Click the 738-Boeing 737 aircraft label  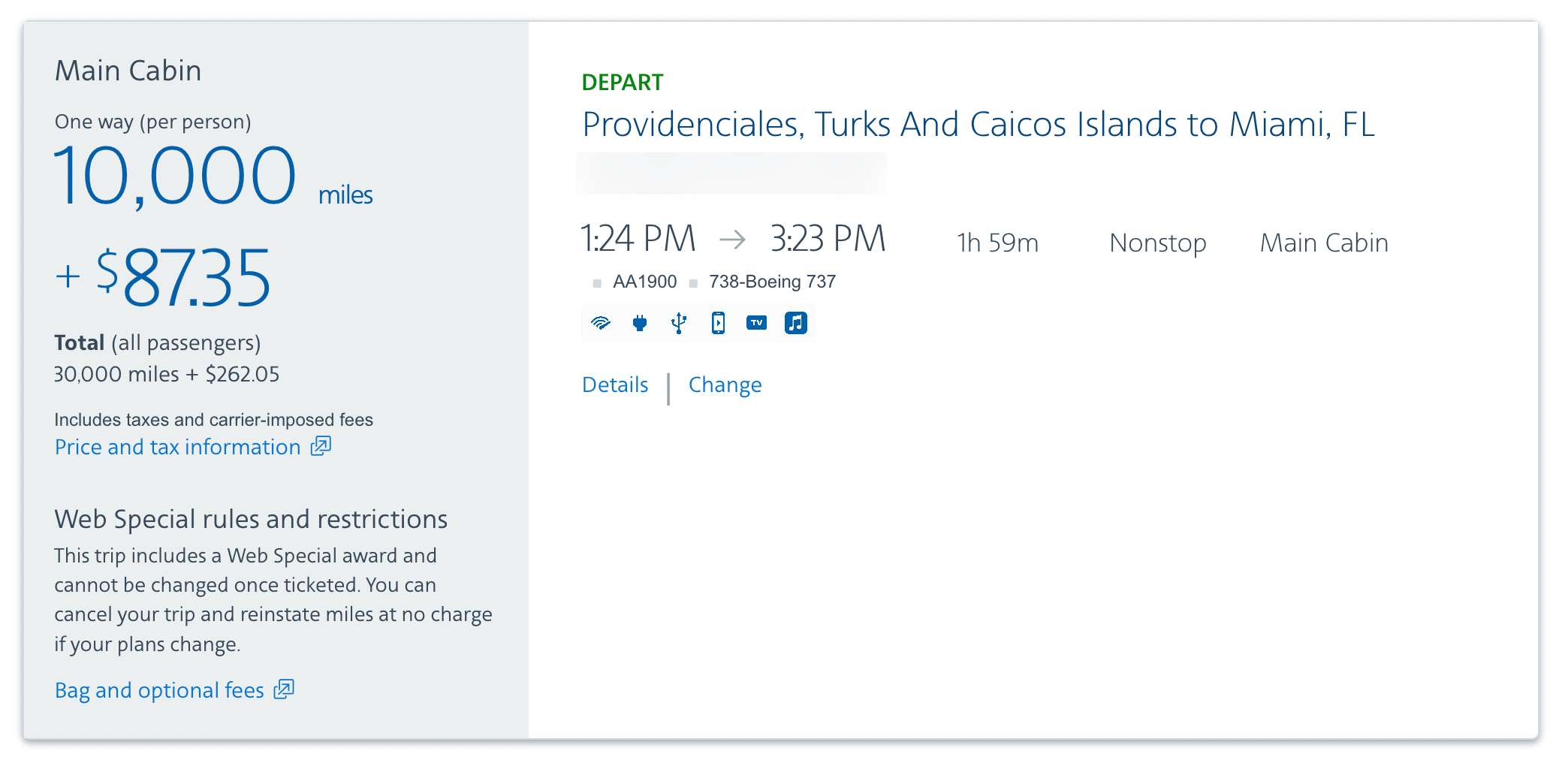pyautogui.click(x=772, y=282)
